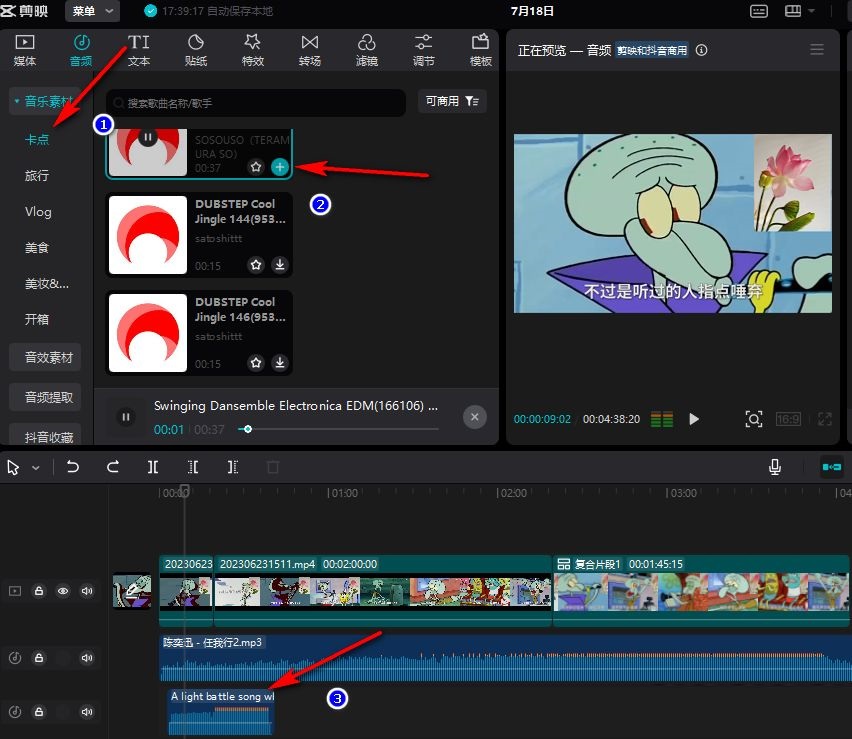This screenshot has height=739, width=852.
Task: Open the fullscreen preview icon
Action: pos(825,419)
